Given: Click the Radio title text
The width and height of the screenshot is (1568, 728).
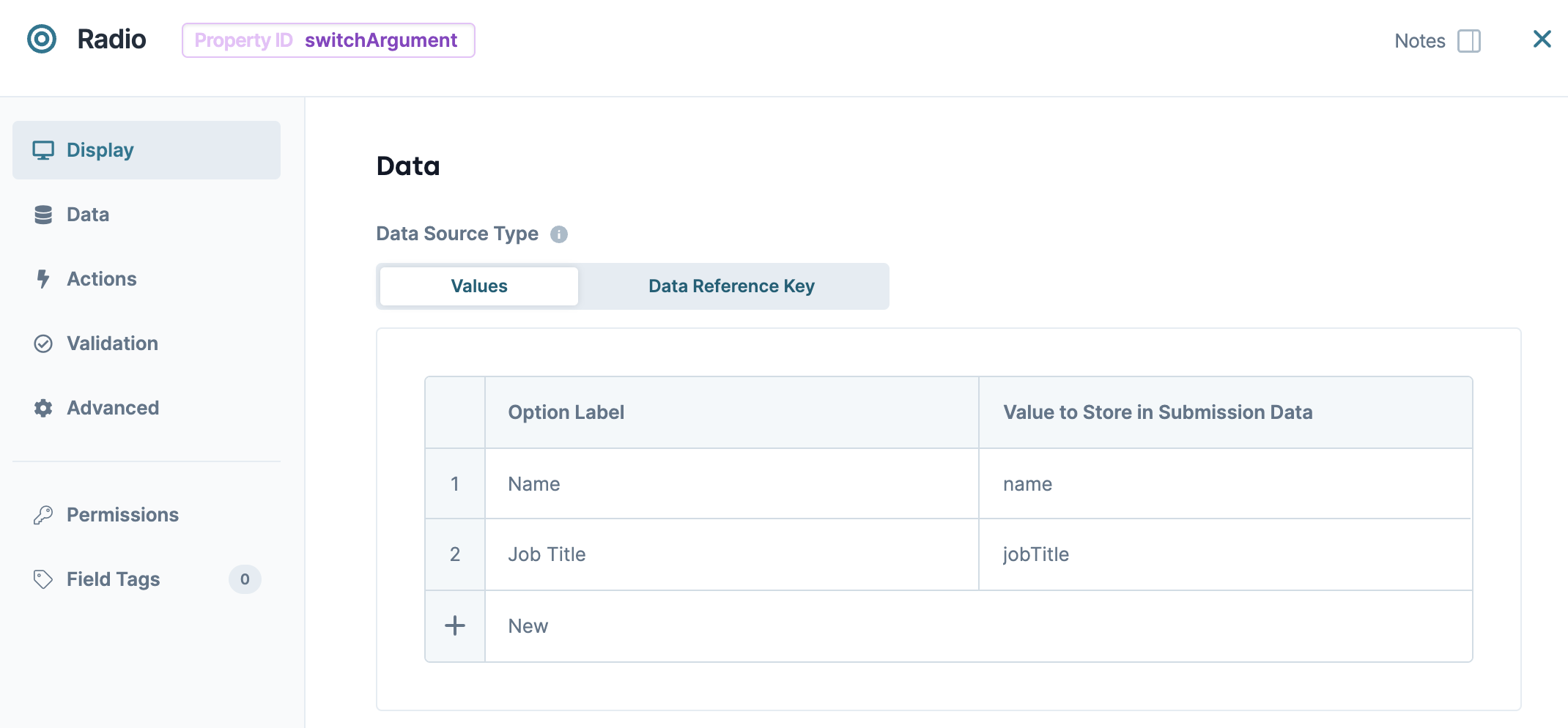Looking at the screenshot, I should (x=111, y=39).
